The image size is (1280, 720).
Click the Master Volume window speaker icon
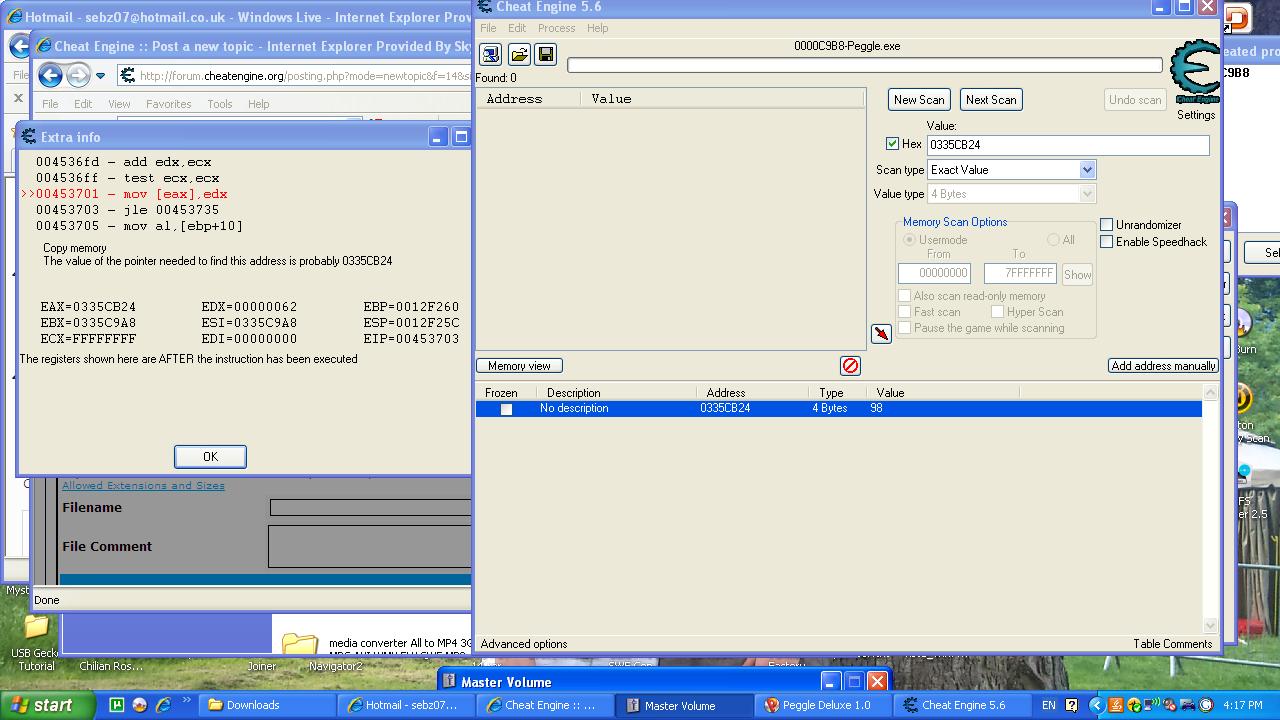(449, 682)
